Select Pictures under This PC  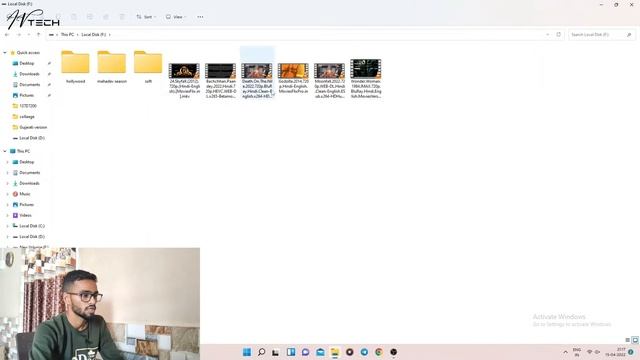(27, 204)
